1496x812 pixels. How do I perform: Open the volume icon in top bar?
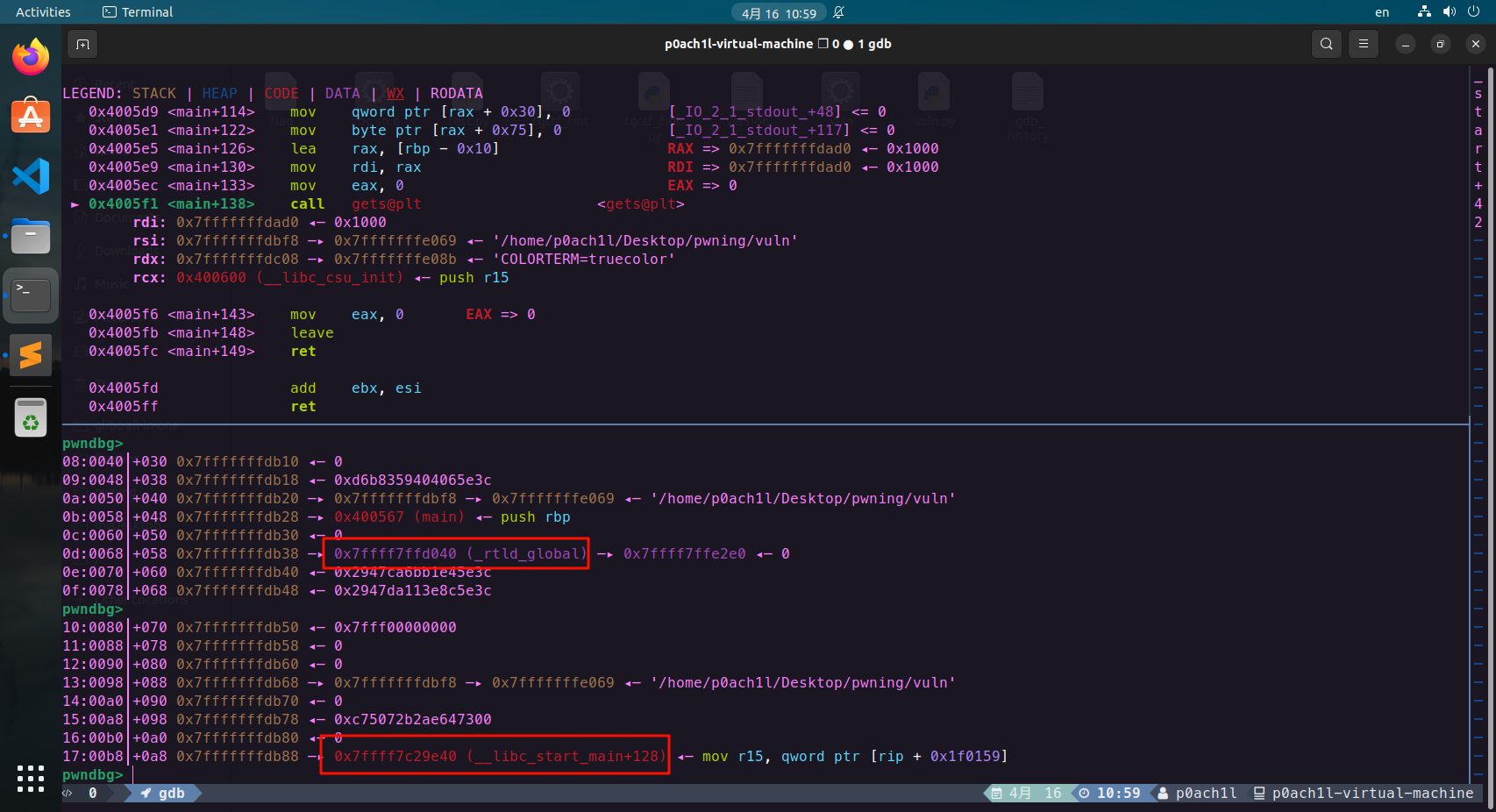tap(1449, 12)
